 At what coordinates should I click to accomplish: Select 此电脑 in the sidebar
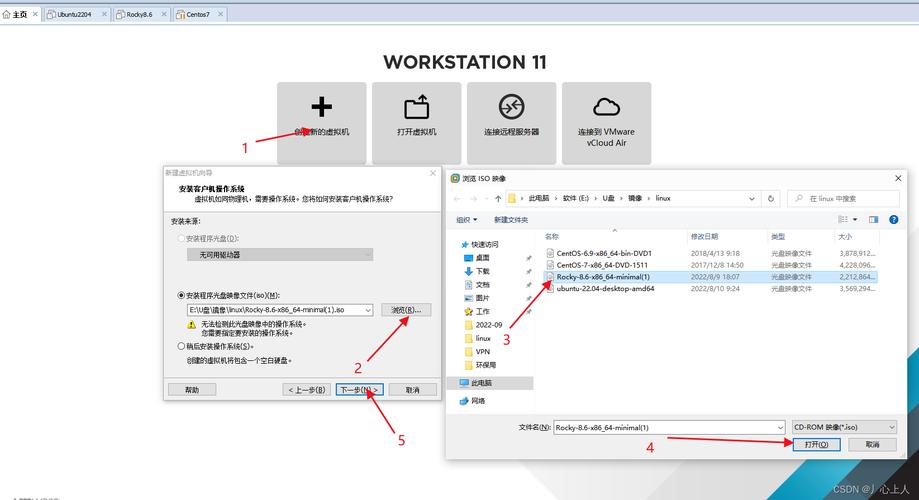(x=490, y=383)
